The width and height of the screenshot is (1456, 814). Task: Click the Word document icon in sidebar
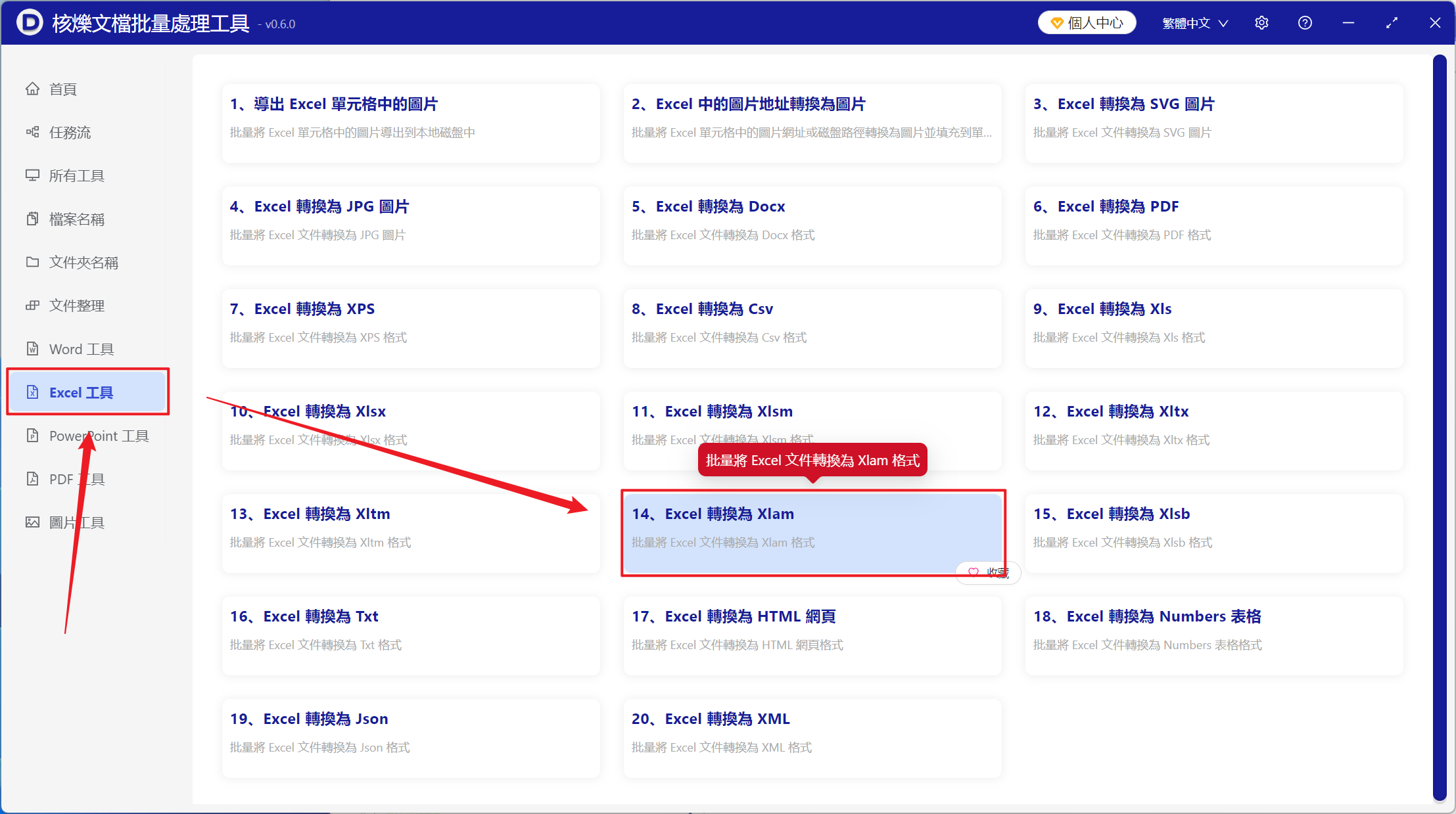pos(32,349)
